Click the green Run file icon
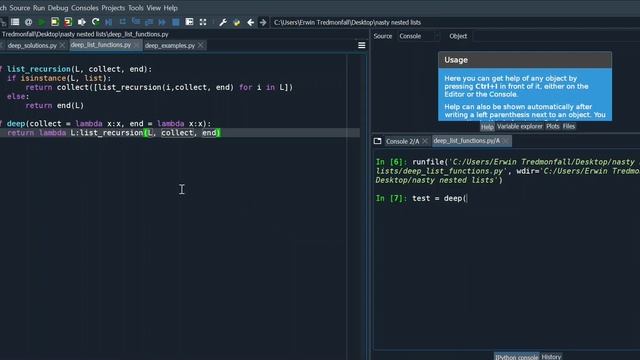The height and width of the screenshot is (360, 640). coord(42,22)
